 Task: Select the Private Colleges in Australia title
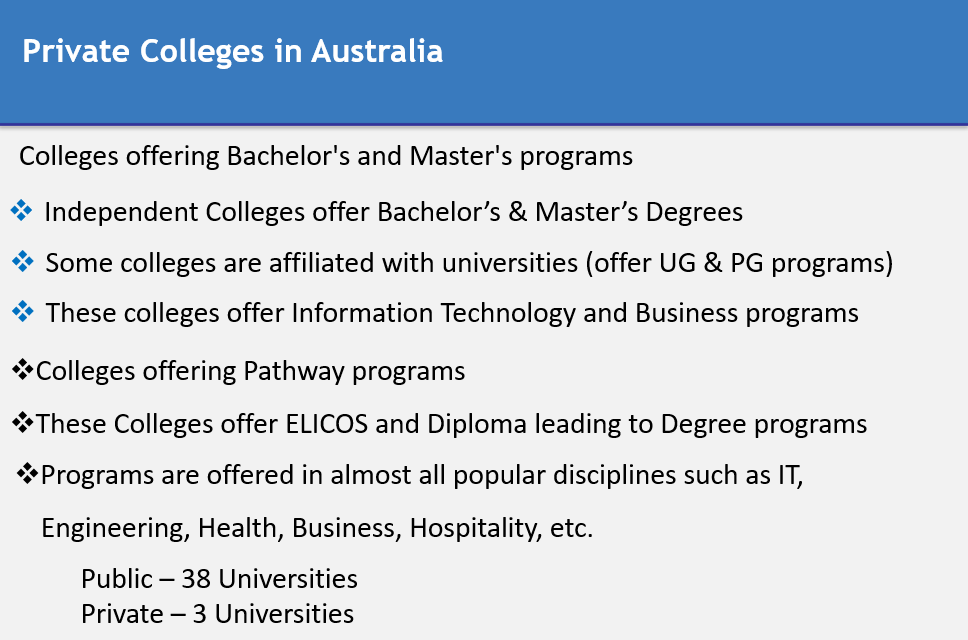(233, 51)
